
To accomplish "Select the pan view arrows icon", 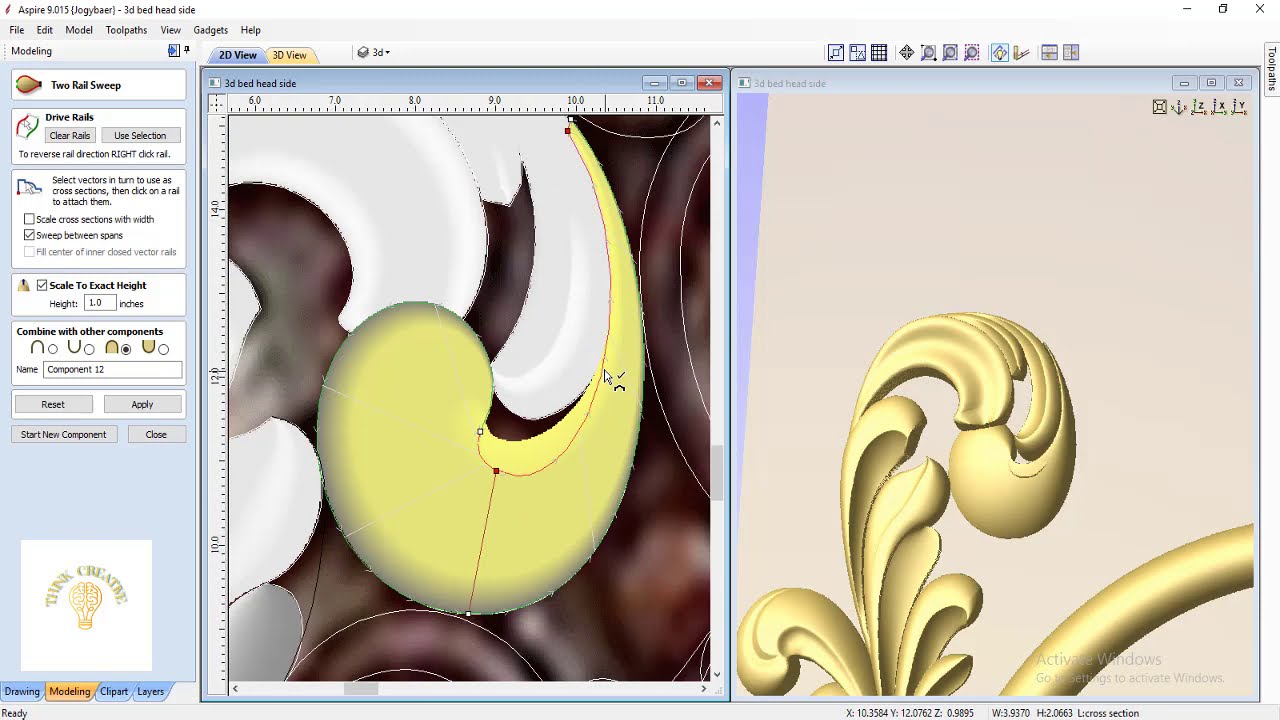I will click(x=906, y=53).
